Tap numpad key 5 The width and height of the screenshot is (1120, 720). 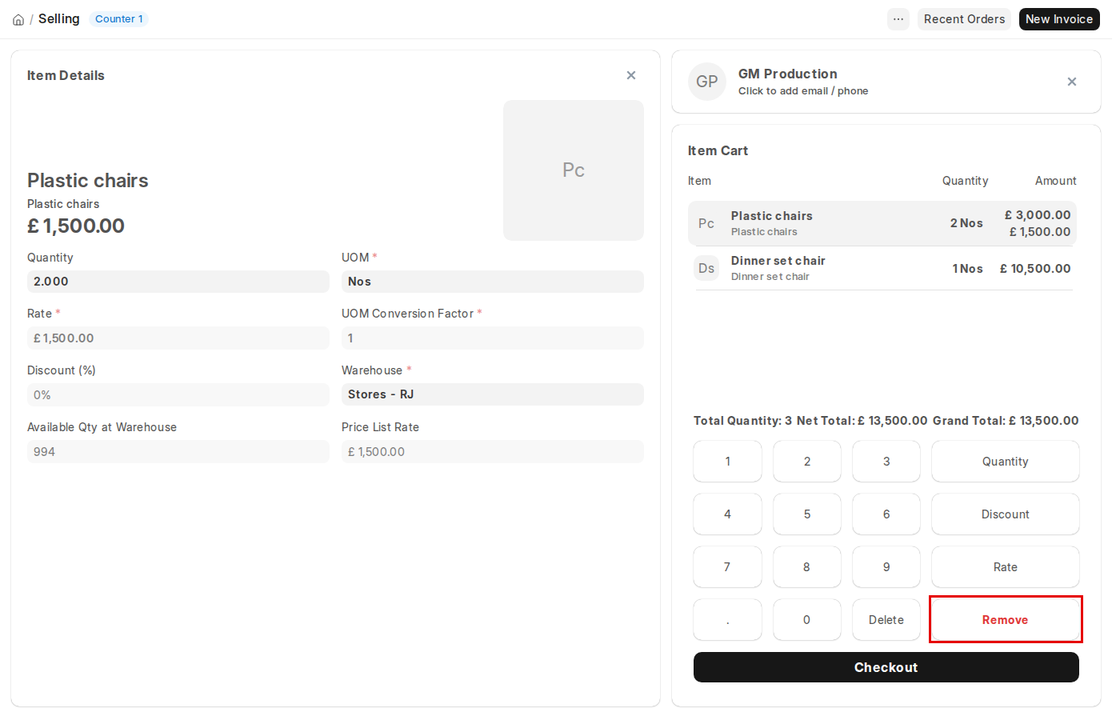(806, 514)
